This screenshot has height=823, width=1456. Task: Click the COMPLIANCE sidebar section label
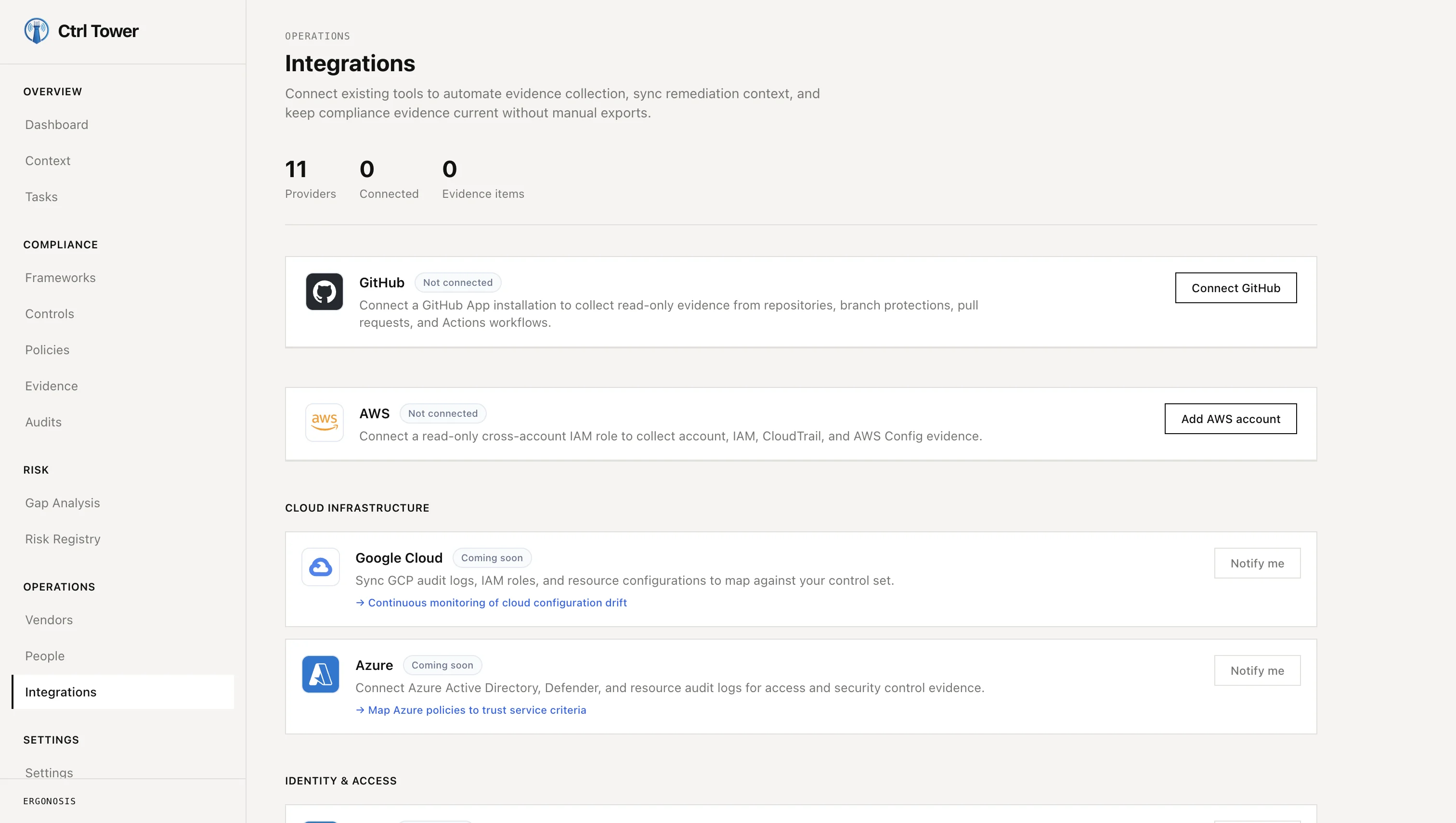coord(61,245)
